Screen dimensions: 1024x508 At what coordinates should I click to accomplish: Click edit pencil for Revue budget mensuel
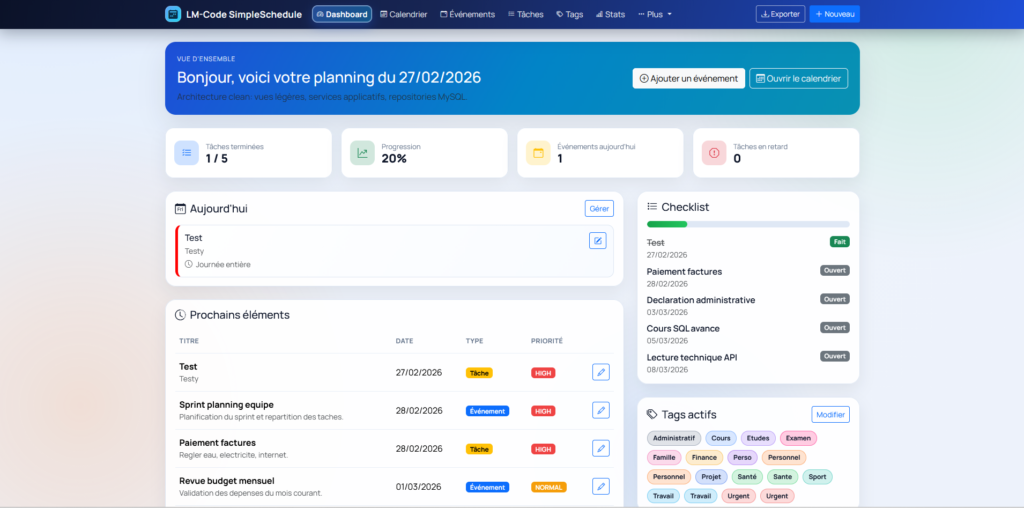(x=600, y=486)
